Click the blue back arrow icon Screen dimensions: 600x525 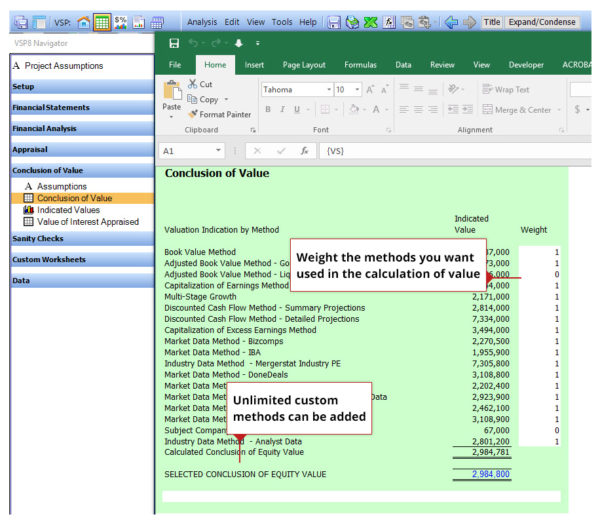451,21
